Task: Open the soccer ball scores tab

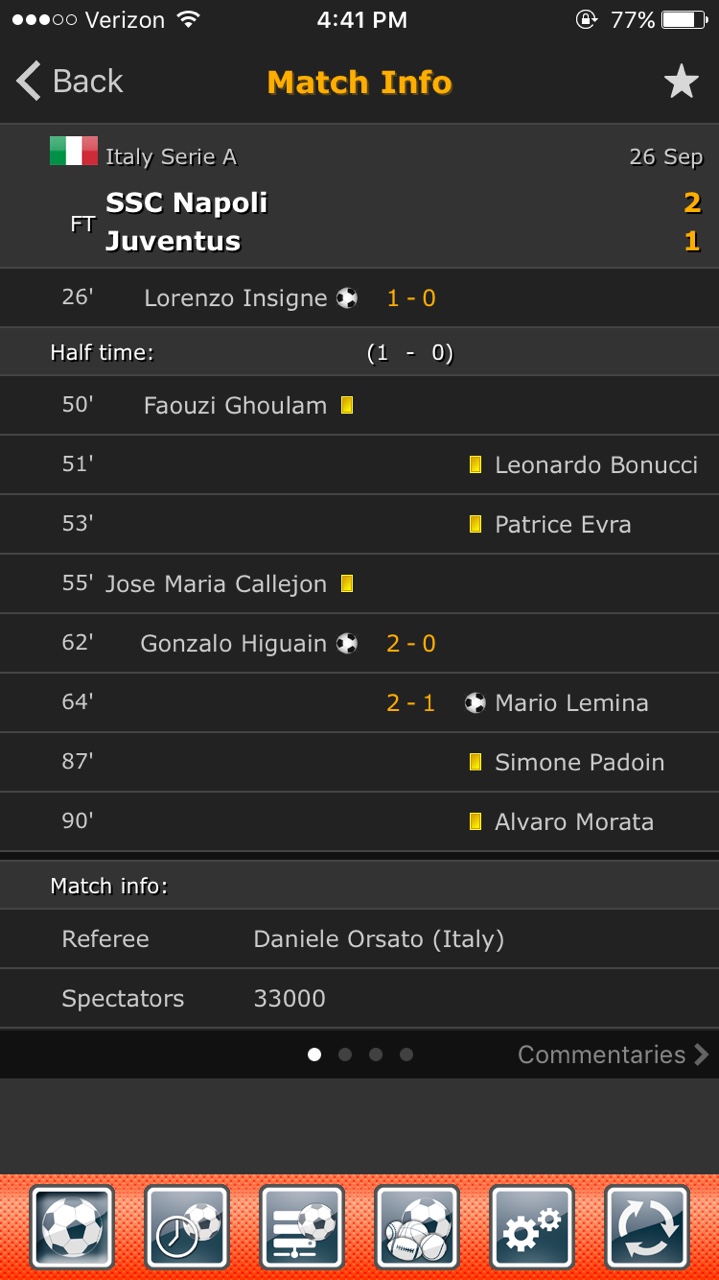Action: tap(72, 1227)
